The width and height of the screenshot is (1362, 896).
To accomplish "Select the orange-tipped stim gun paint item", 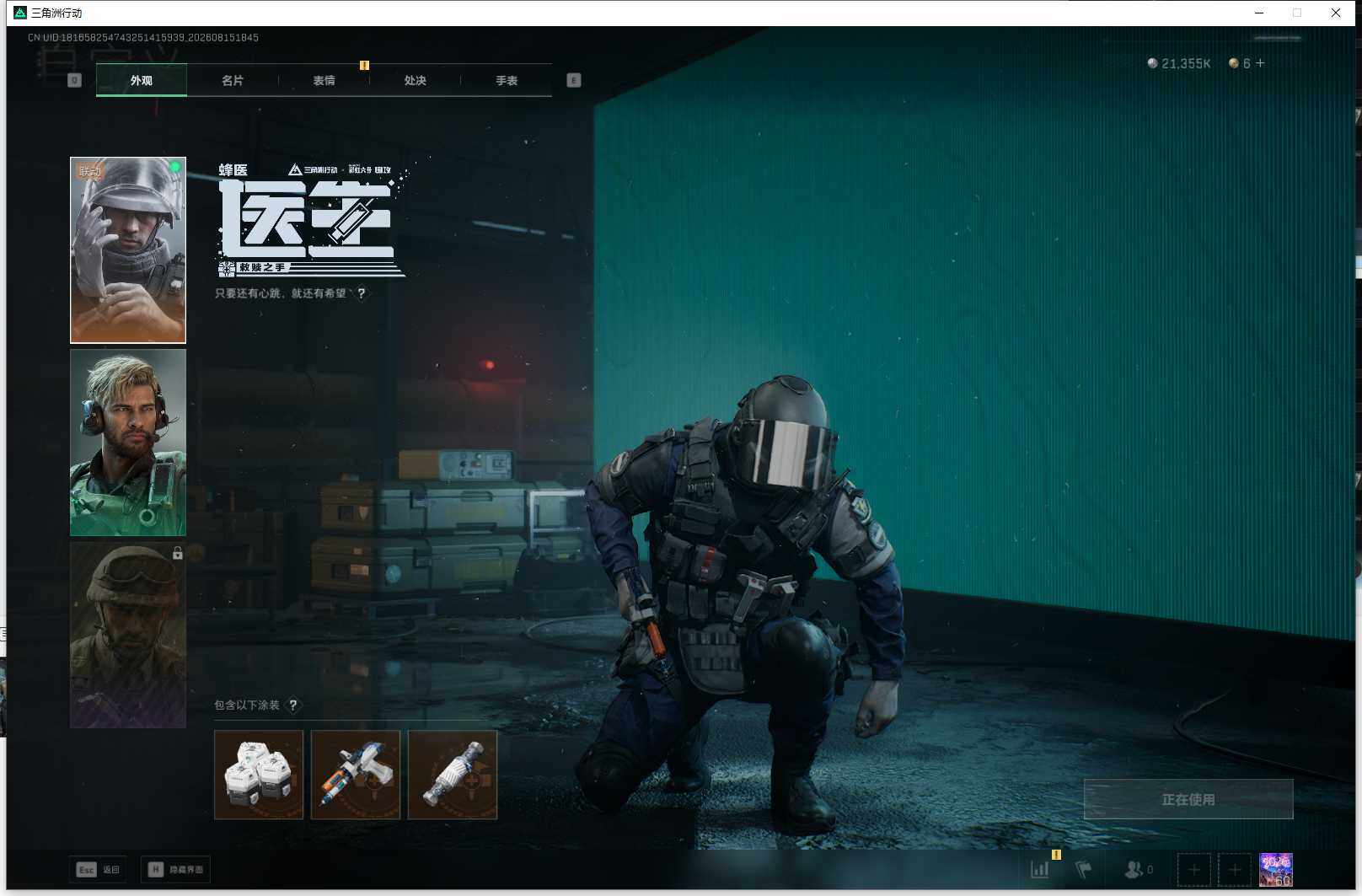I will click(x=356, y=775).
